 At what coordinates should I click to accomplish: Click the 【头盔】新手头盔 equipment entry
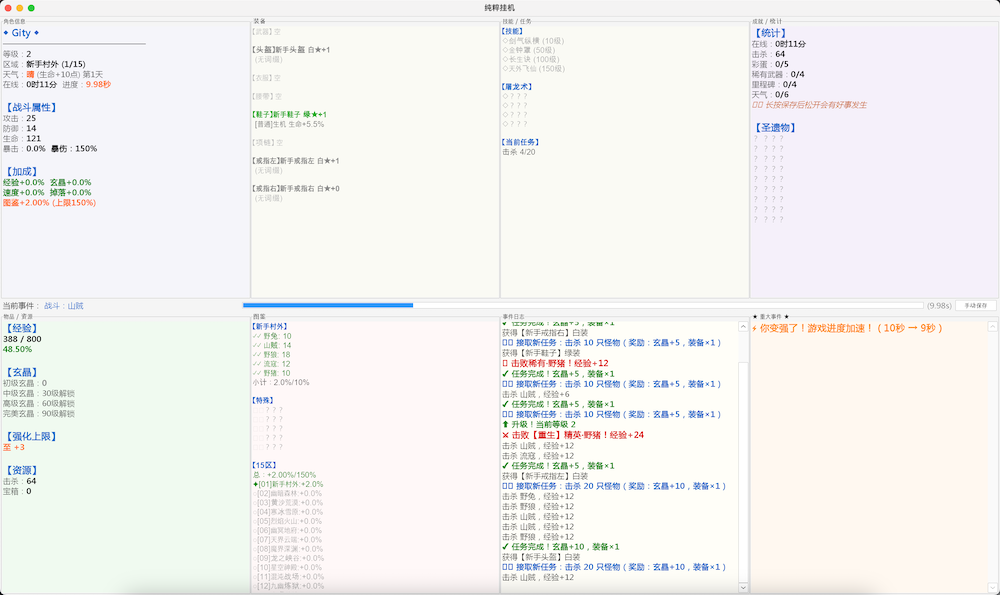pyautogui.click(x=291, y=50)
